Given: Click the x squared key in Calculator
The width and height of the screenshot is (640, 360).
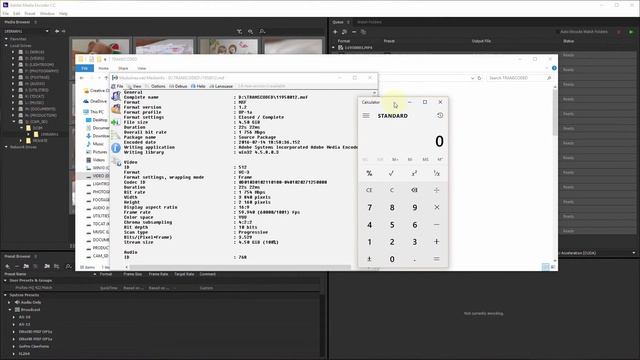Looking at the screenshot, I should (x=414, y=173).
